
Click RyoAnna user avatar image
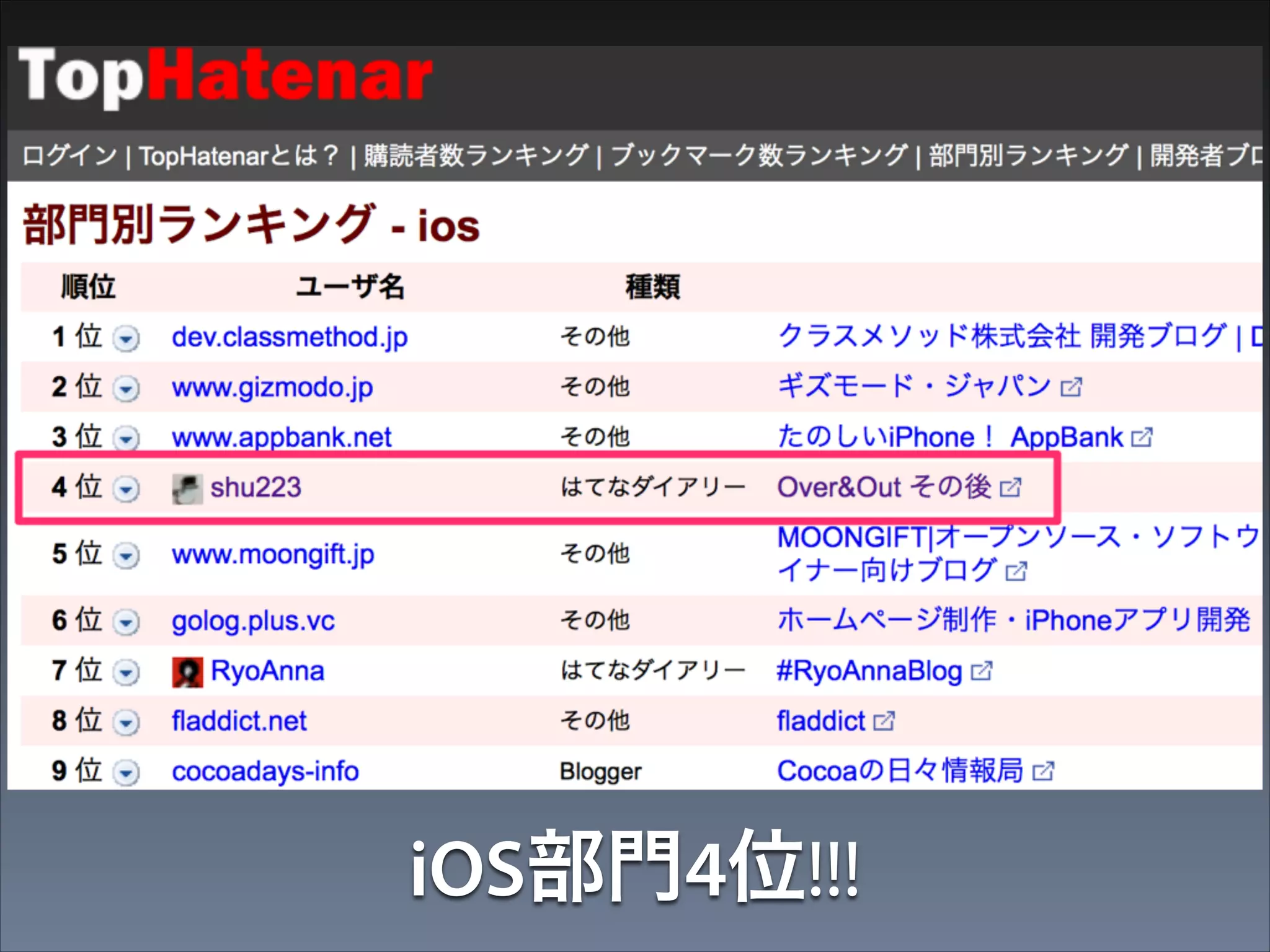coord(187,672)
